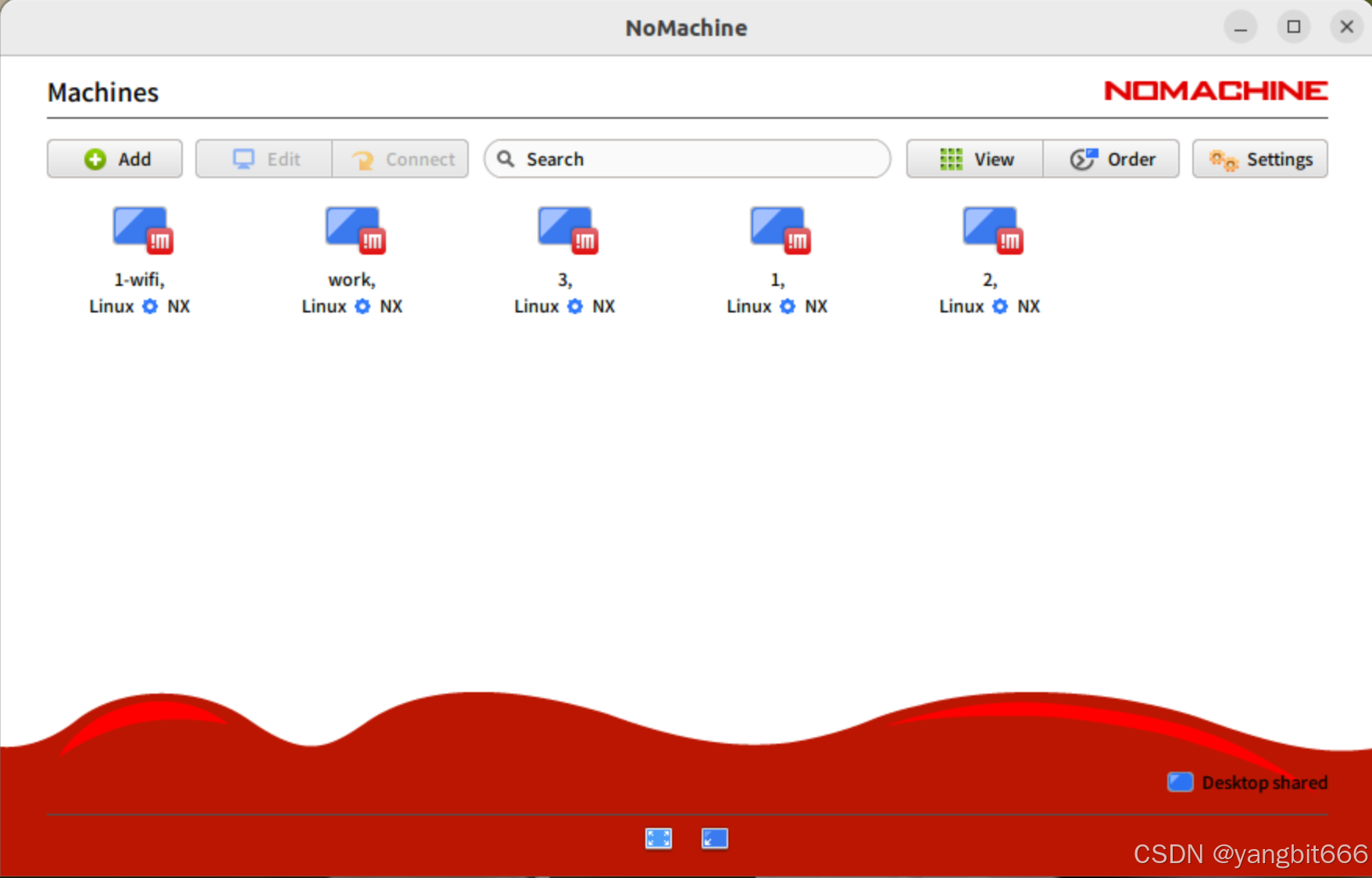Click the Add button to create a connection
This screenshot has height=878, width=1372.
(x=114, y=159)
